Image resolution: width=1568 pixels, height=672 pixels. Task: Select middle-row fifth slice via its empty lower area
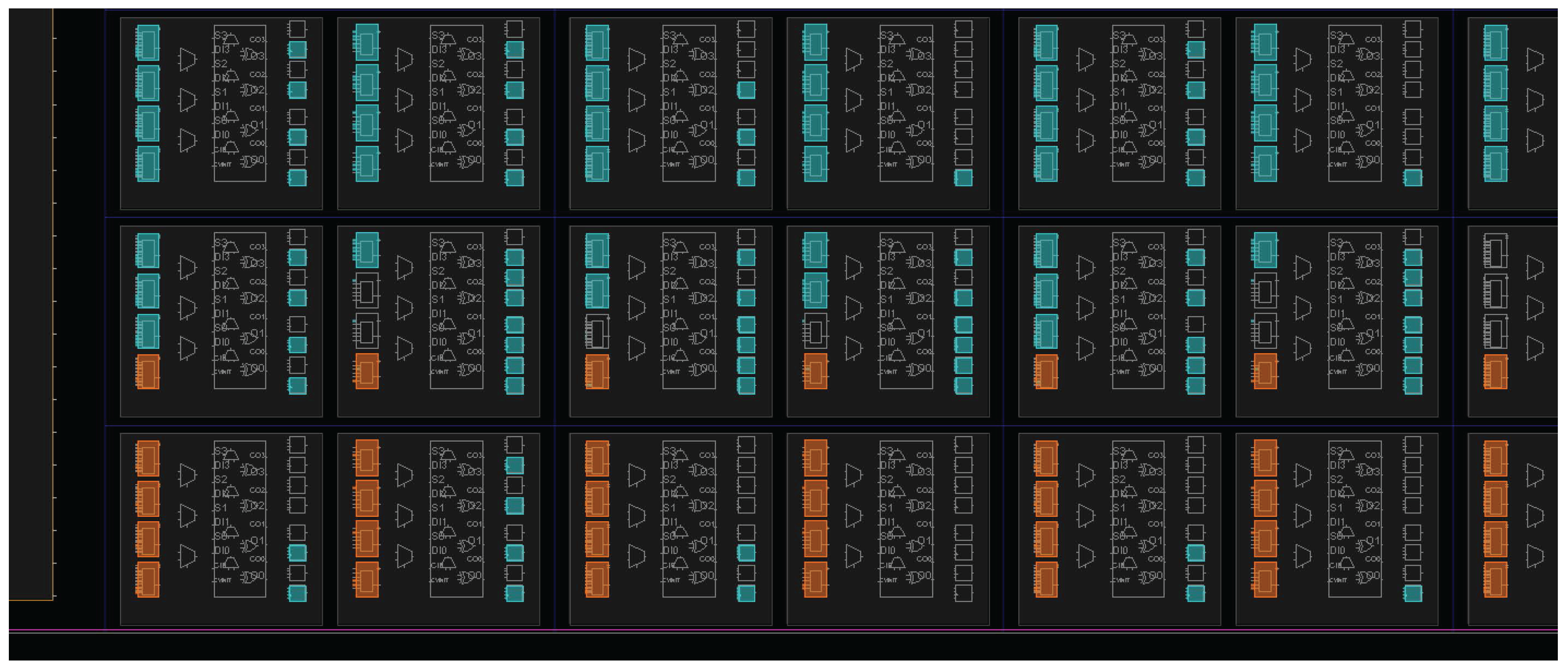tap(1119, 405)
